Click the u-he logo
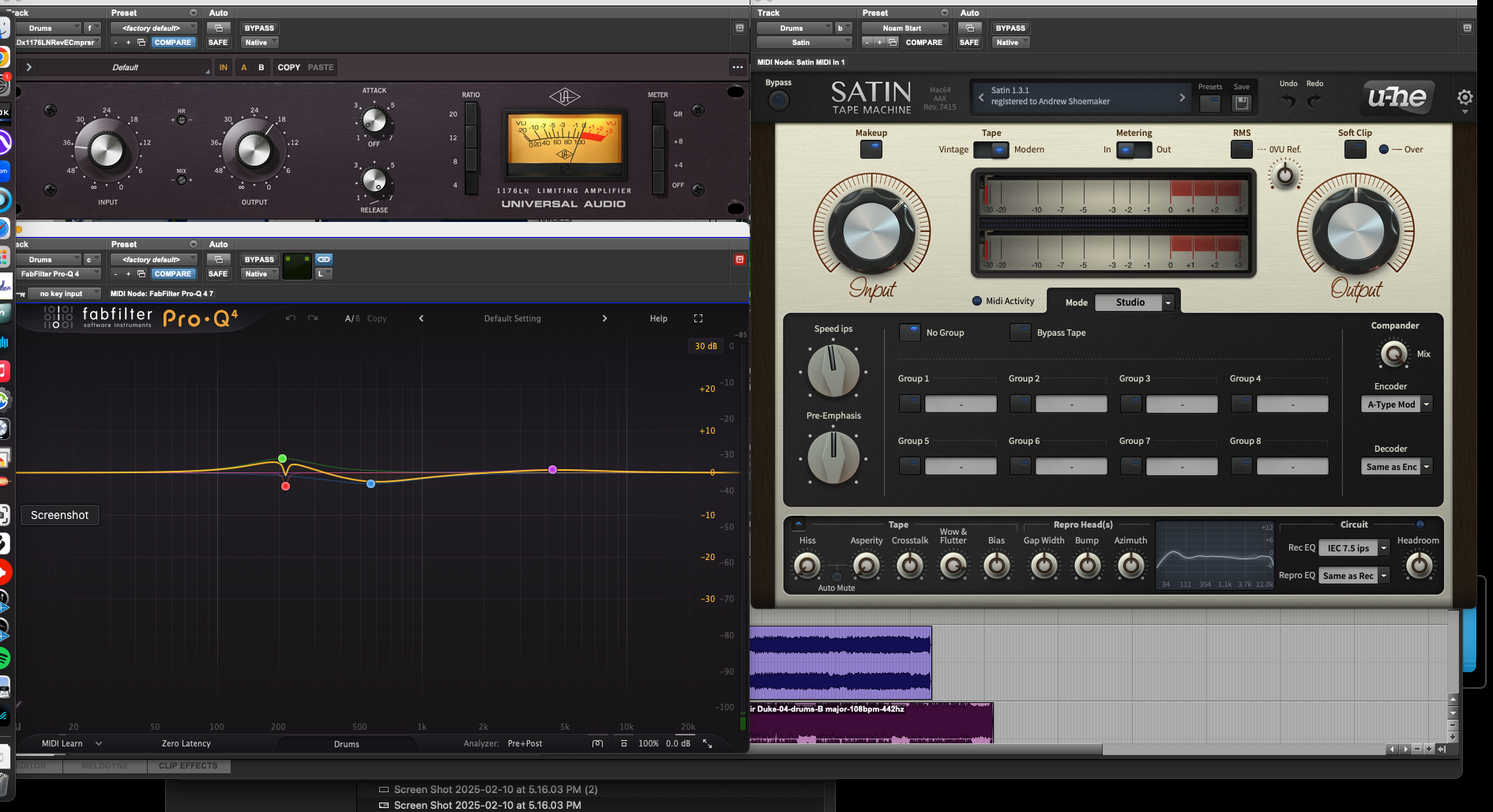This screenshot has width=1493, height=812. pyautogui.click(x=1397, y=97)
